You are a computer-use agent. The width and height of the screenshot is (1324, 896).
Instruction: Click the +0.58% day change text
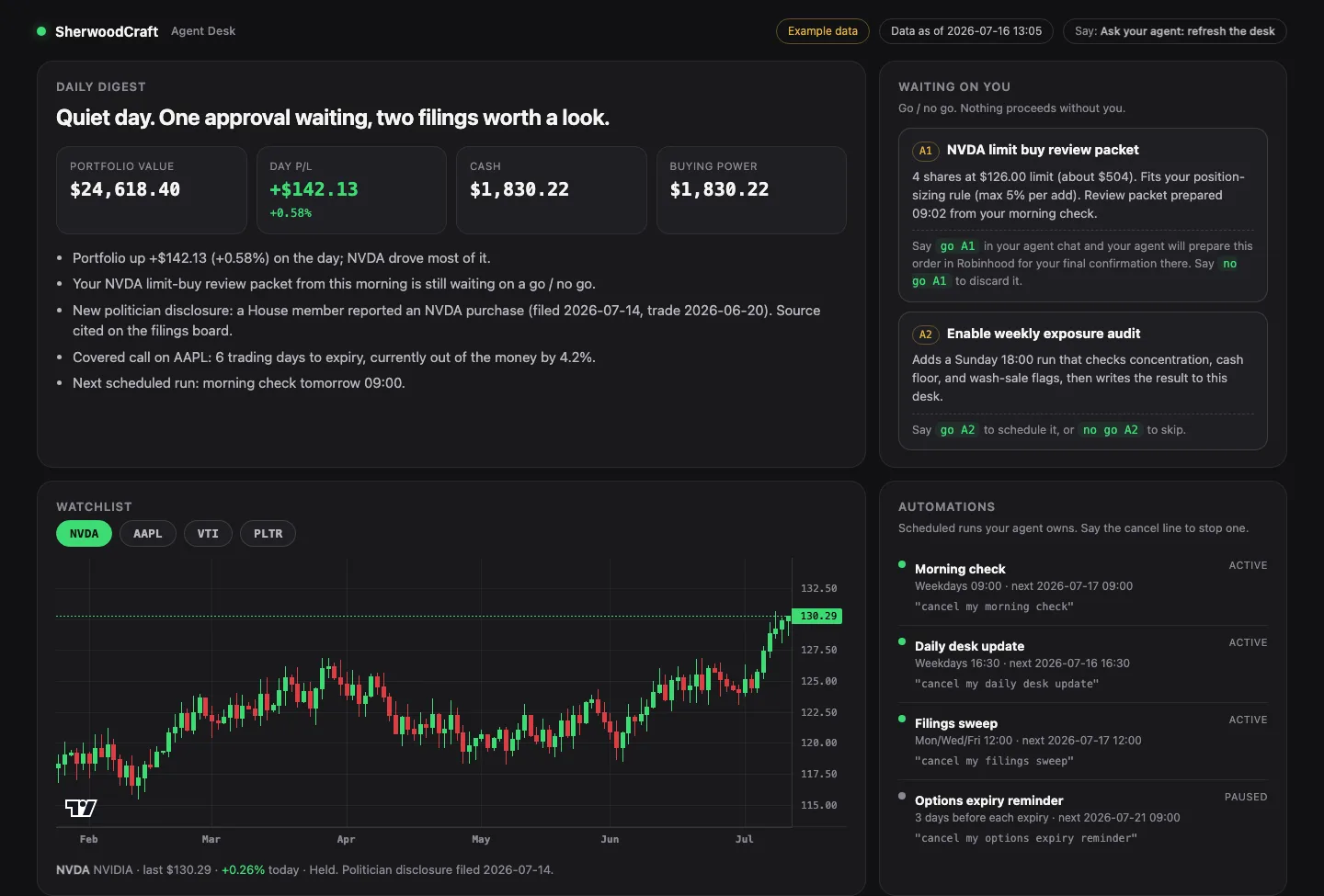click(x=291, y=213)
